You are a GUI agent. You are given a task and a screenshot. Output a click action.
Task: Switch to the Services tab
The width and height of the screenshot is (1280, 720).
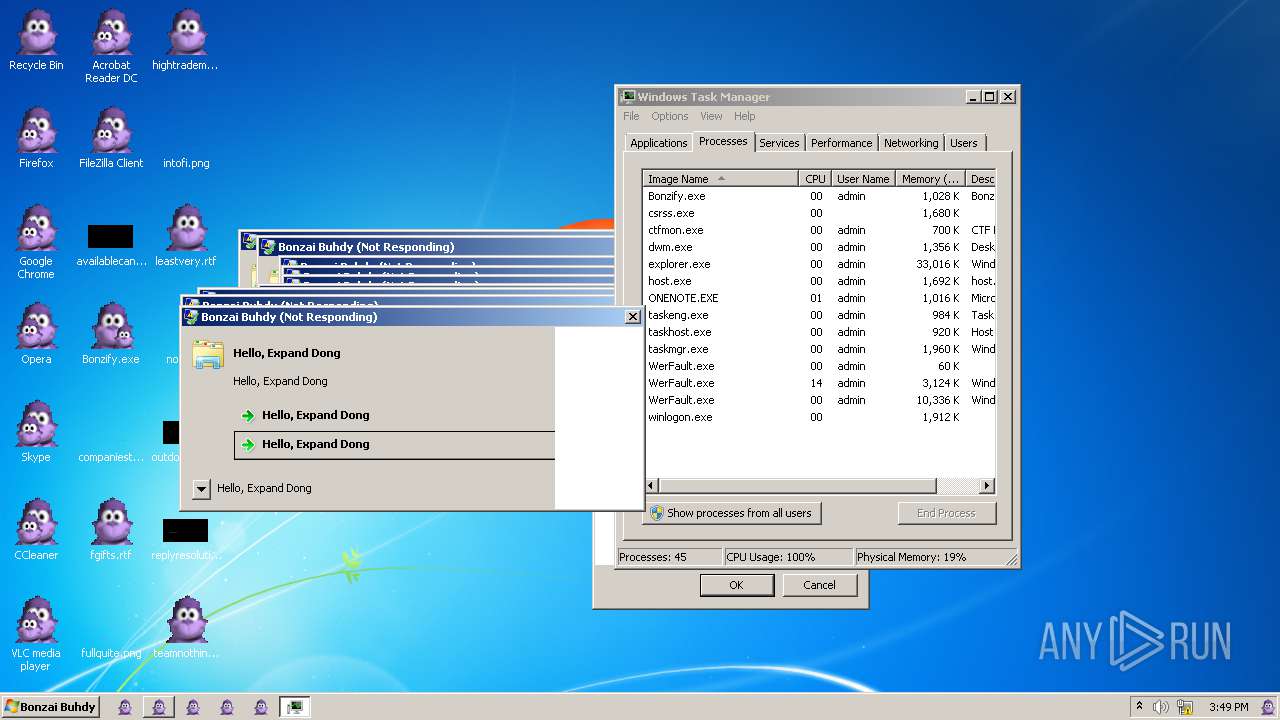779,143
